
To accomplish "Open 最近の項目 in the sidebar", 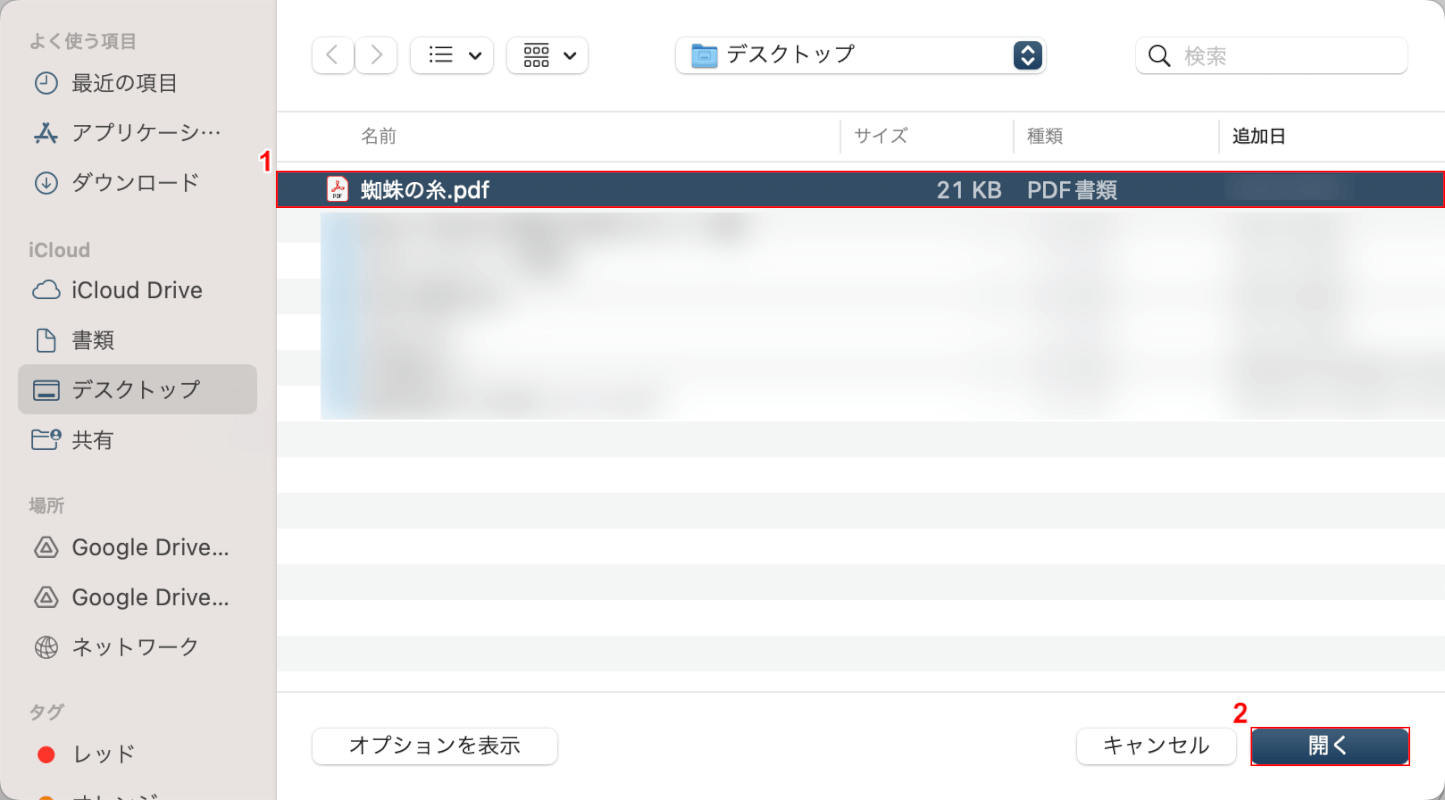I will [137, 83].
